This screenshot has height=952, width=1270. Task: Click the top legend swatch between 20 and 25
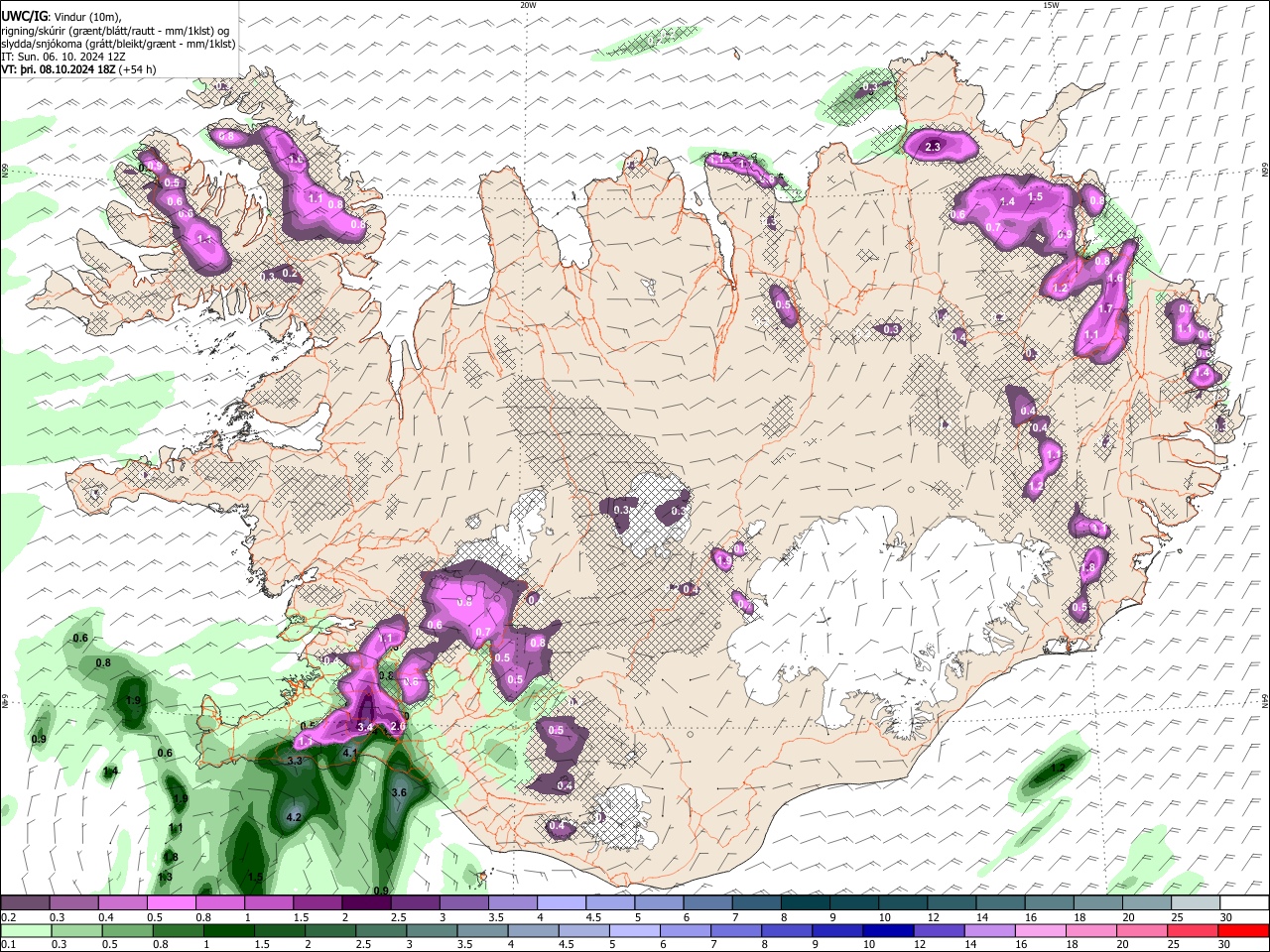pyautogui.click(x=1147, y=902)
